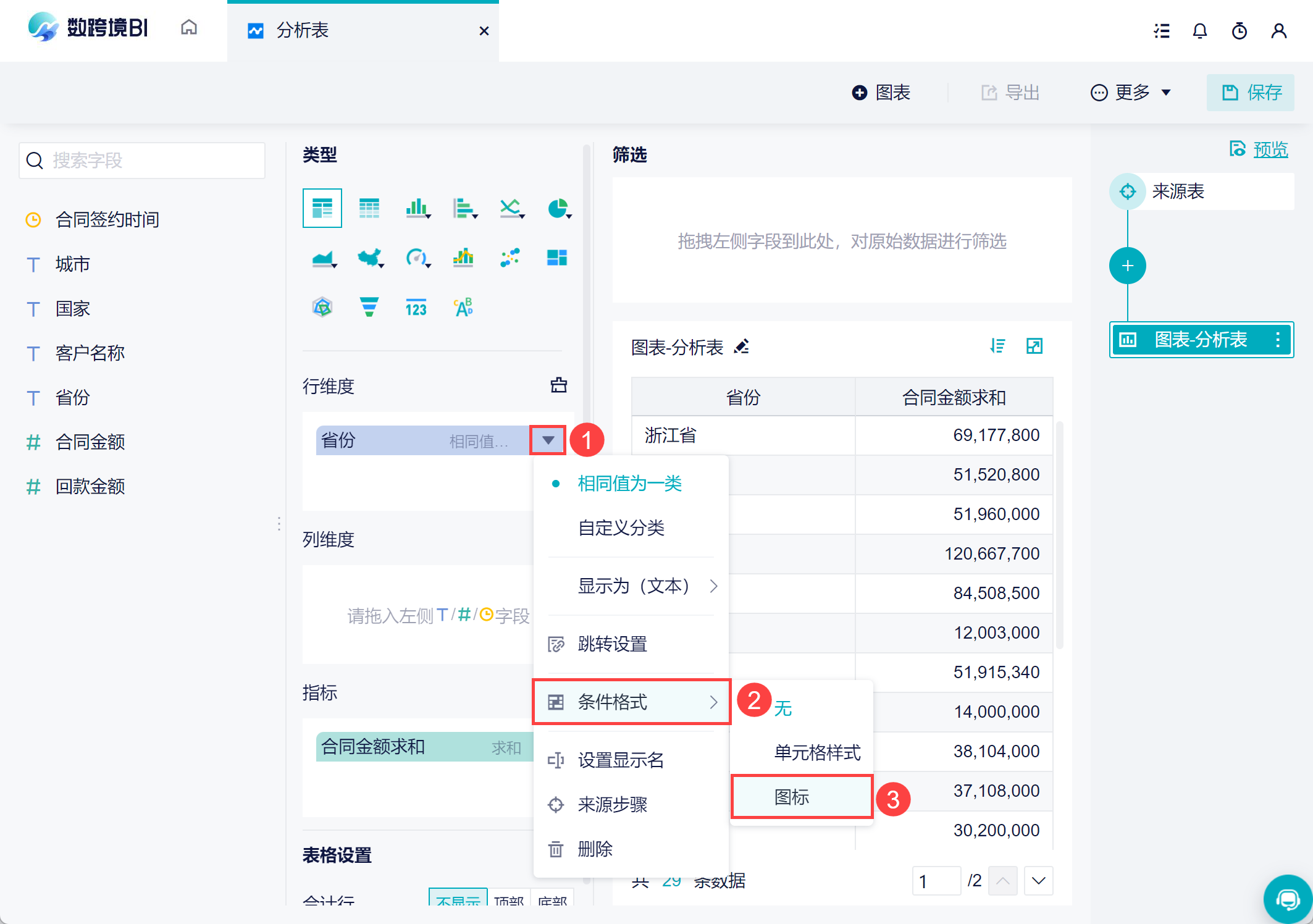The image size is (1313, 924).
Task: Open the 省份 field dropdown arrow
Action: (x=548, y=440)
